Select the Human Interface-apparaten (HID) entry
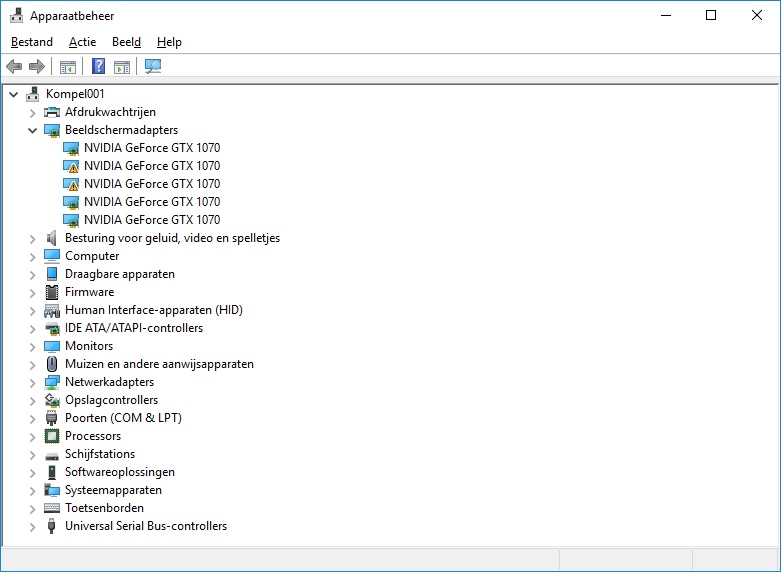This screenshot has height=575, width=782. tap(153, 310)
